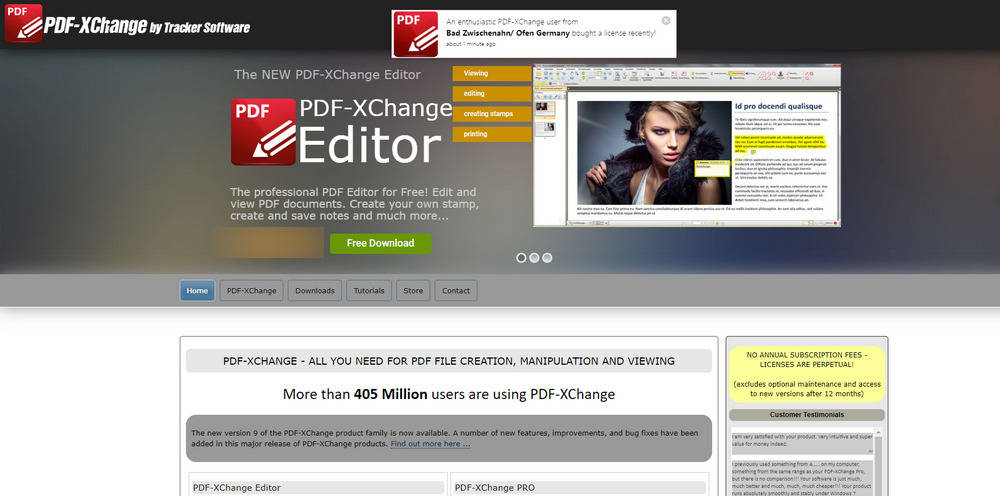This screenshot has height=496, width=1000.
Task: Click 'The NEW PDF-XChange Editor' banner text
Action: 327,75
